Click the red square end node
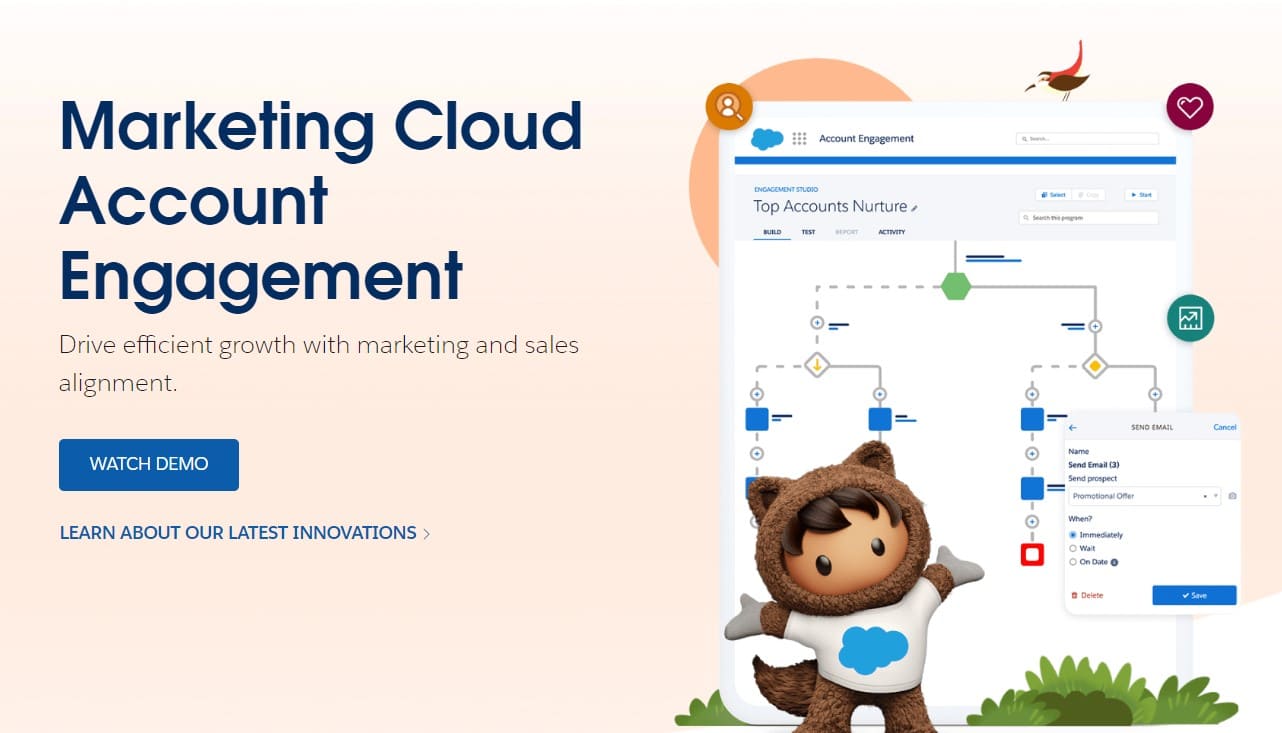Screen dimensions: 1282x733 click(1031, 554)
